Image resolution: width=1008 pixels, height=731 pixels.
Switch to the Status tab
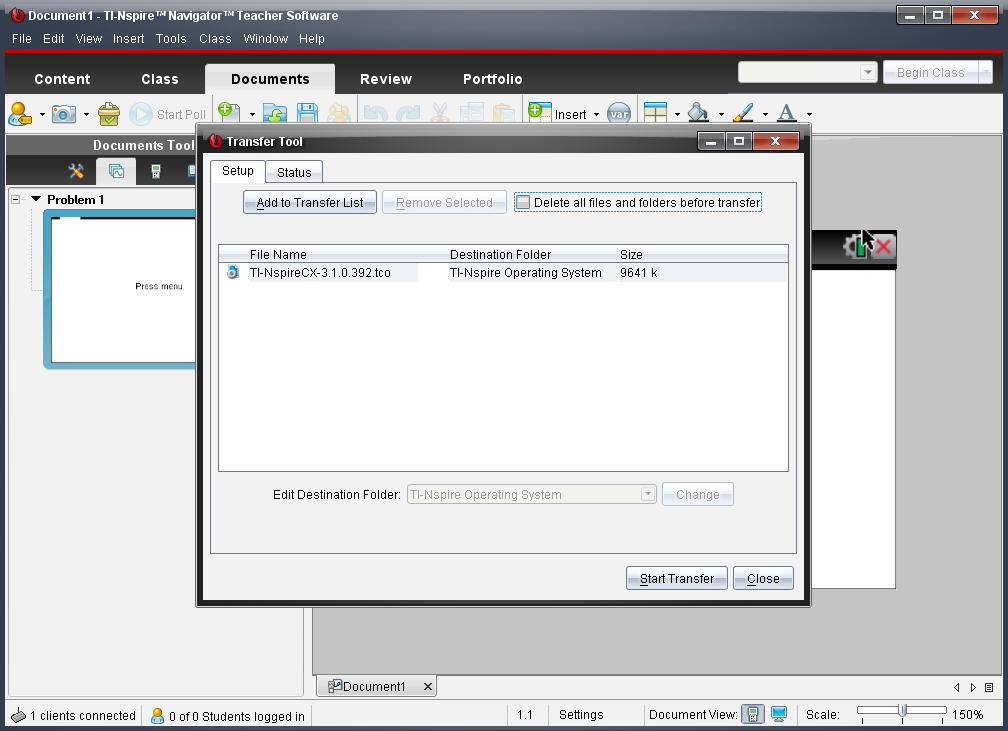point(294,172)
